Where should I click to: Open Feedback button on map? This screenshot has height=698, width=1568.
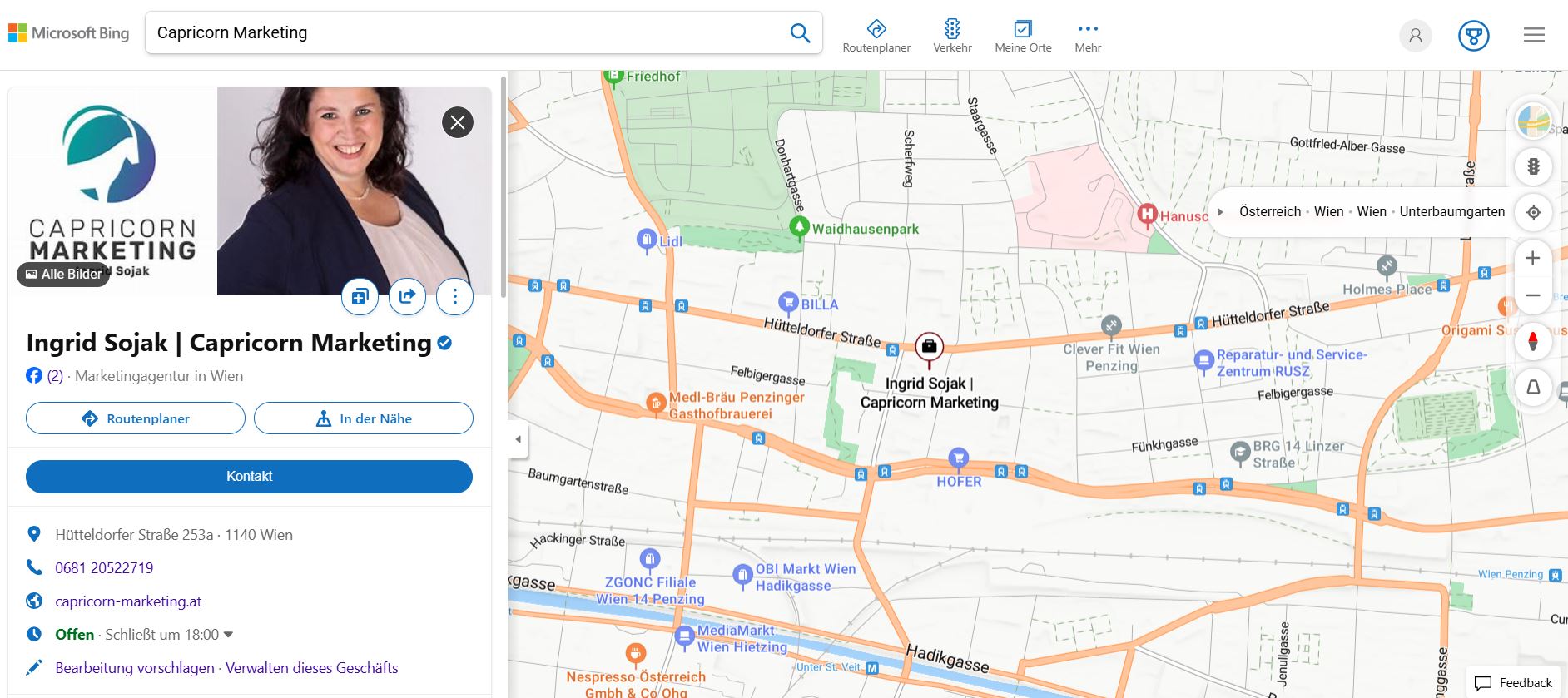click(x=1513, y=683)
